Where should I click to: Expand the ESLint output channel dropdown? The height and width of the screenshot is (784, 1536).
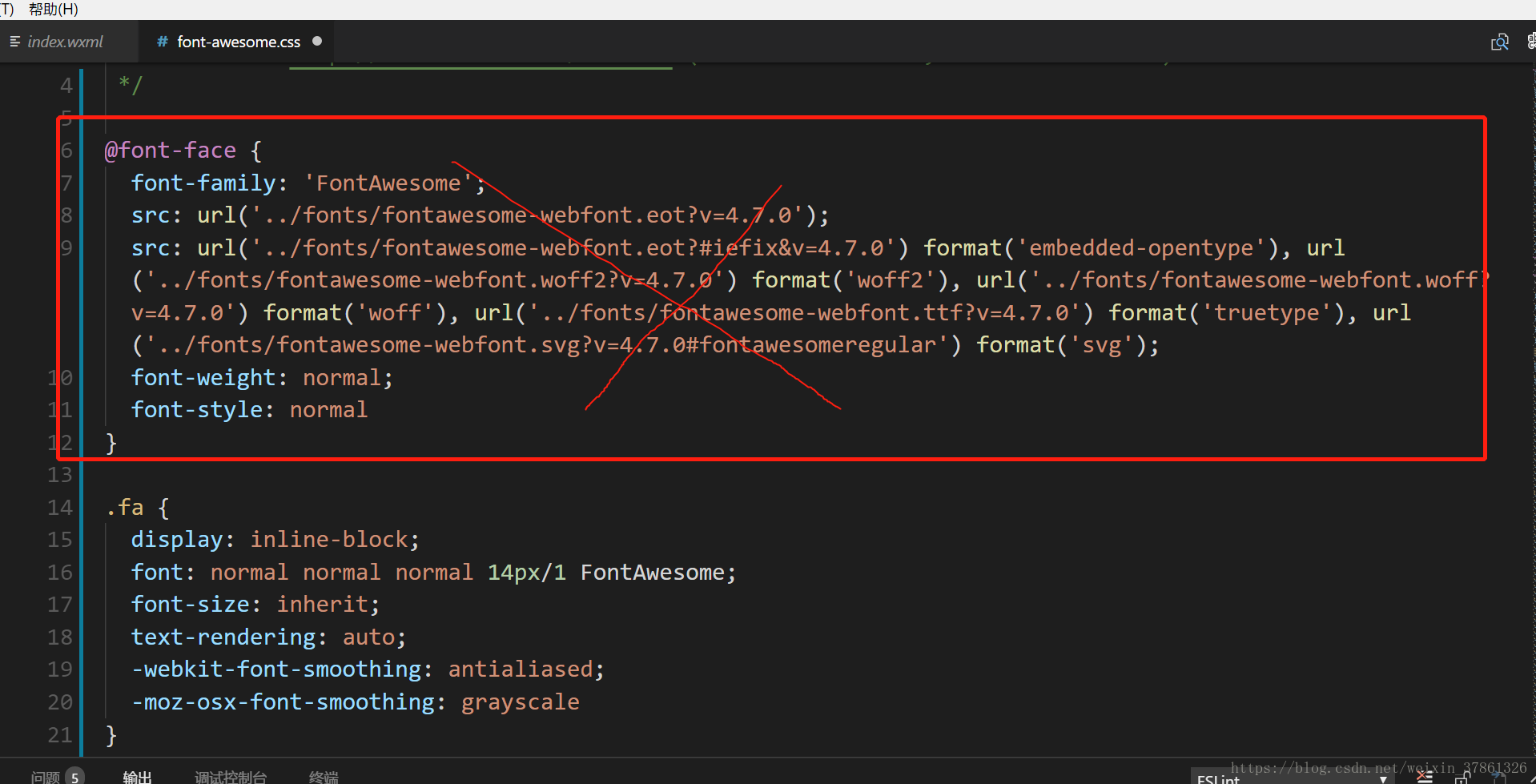click(1293, 778)
